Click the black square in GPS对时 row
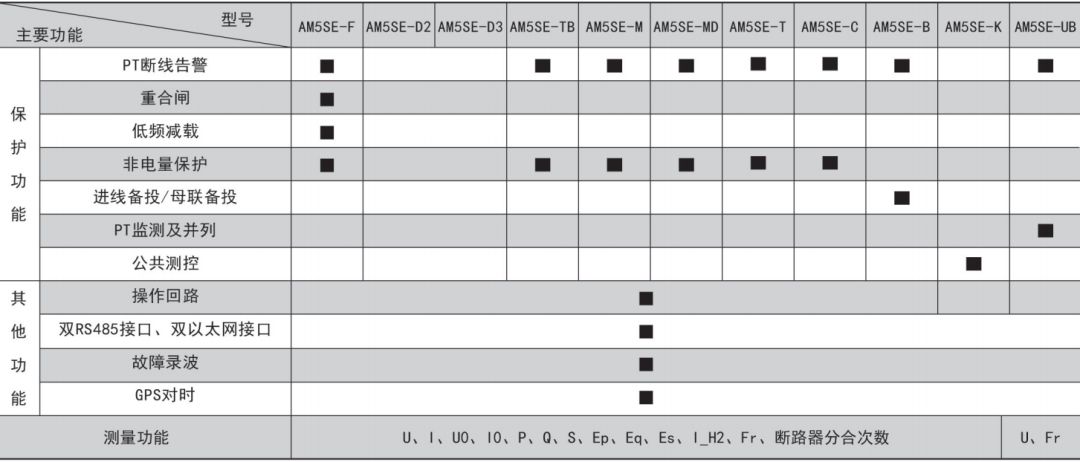 point(646,397)
